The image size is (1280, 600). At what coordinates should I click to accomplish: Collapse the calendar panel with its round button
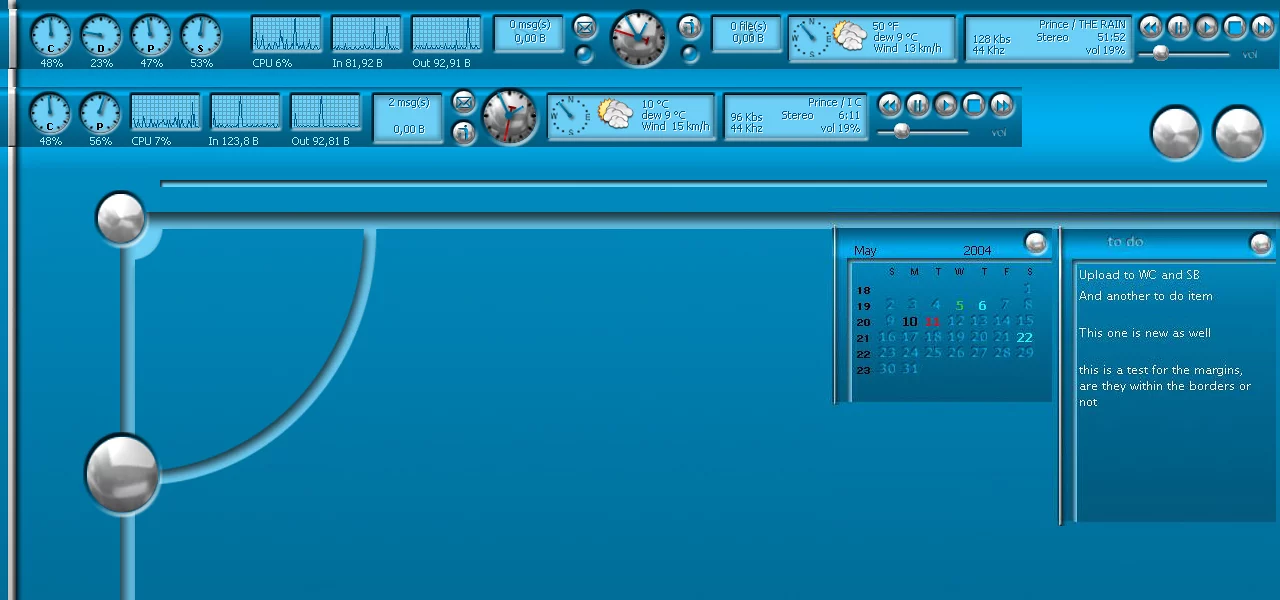coord(1036,242)
